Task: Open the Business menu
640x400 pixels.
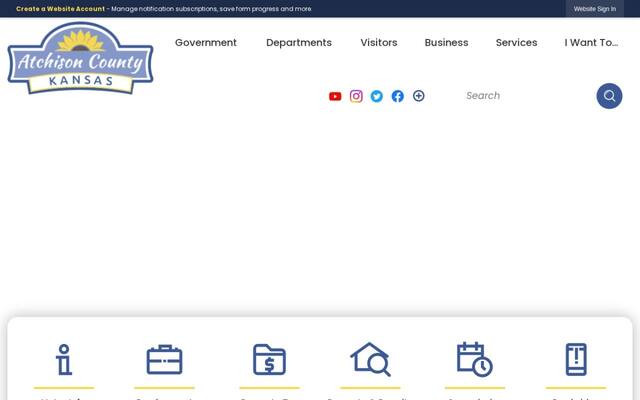Action: 447,42
